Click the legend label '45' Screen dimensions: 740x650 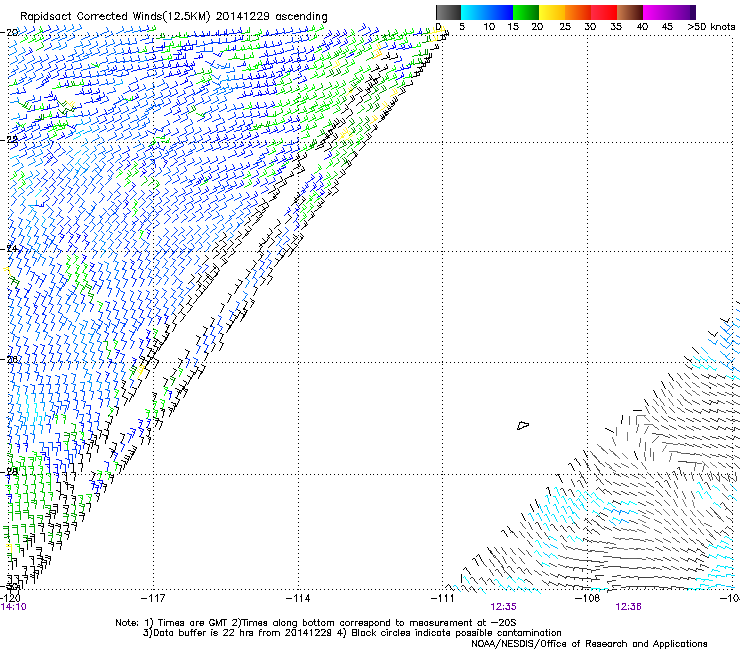667,26
